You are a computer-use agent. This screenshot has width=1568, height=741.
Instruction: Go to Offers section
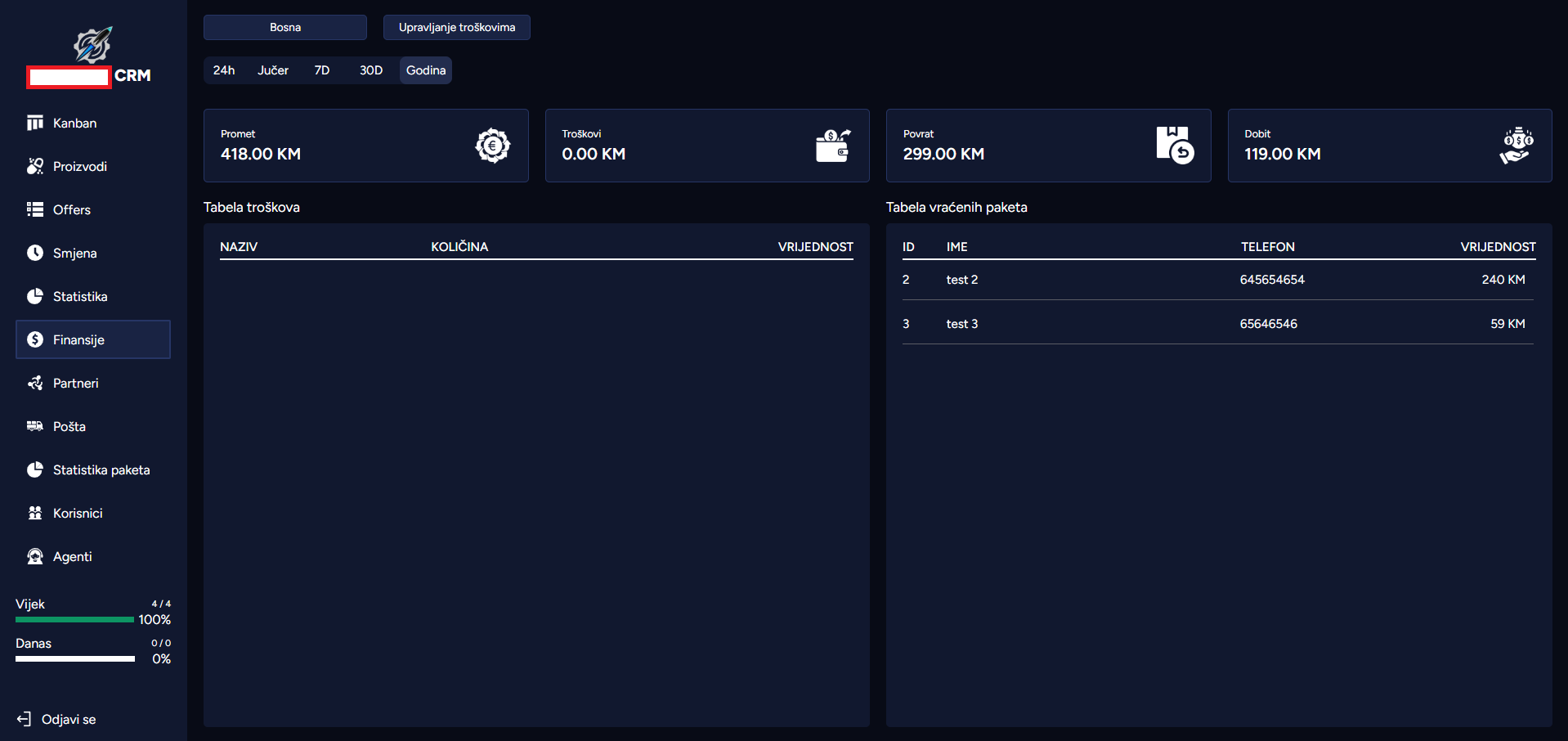click(x=93, y=209)
